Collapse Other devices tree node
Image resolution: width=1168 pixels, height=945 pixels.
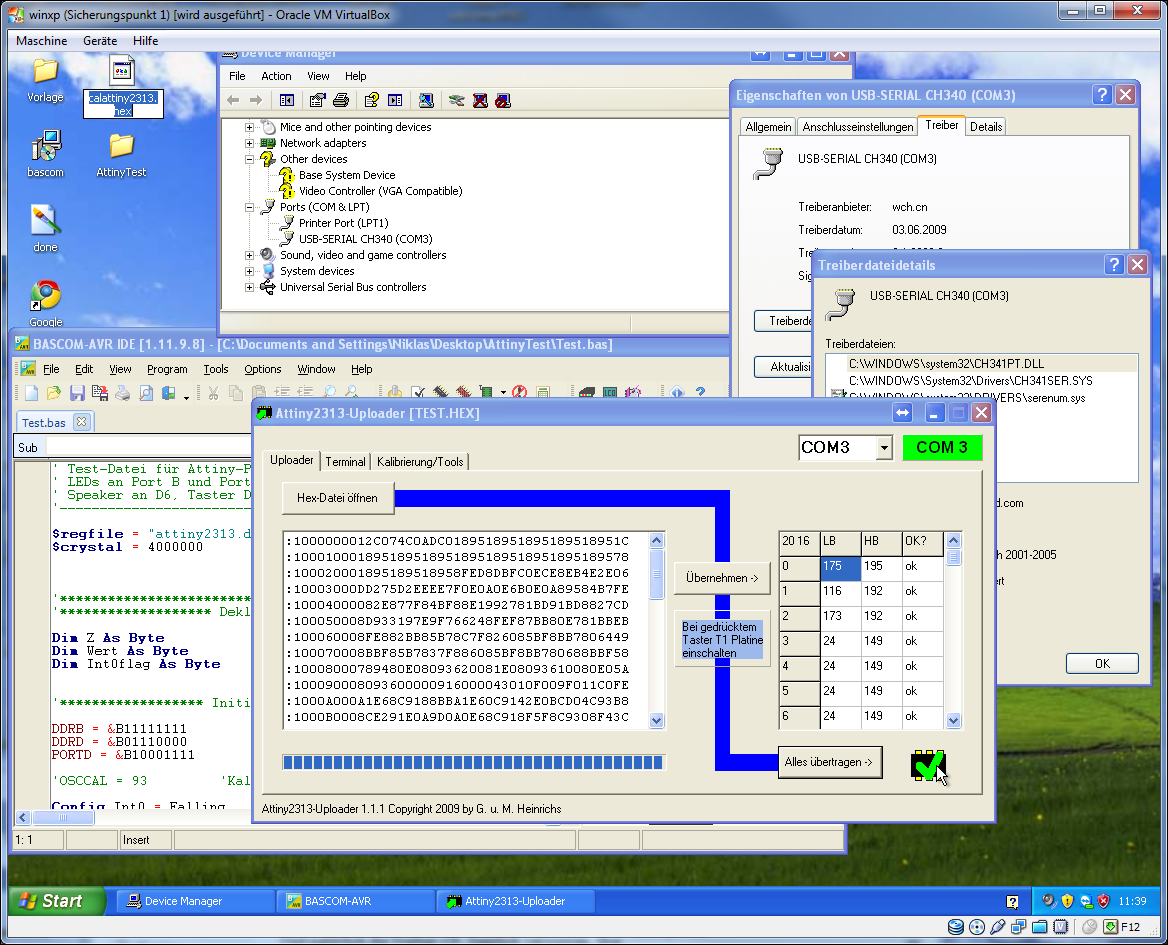[250, 159]
